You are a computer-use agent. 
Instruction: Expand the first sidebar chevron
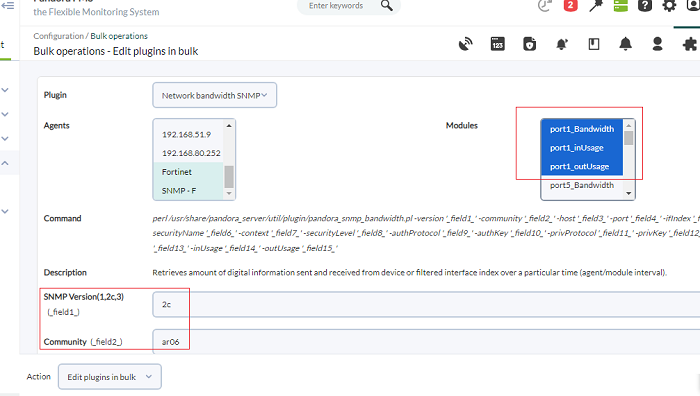click(x=5, y=90)
